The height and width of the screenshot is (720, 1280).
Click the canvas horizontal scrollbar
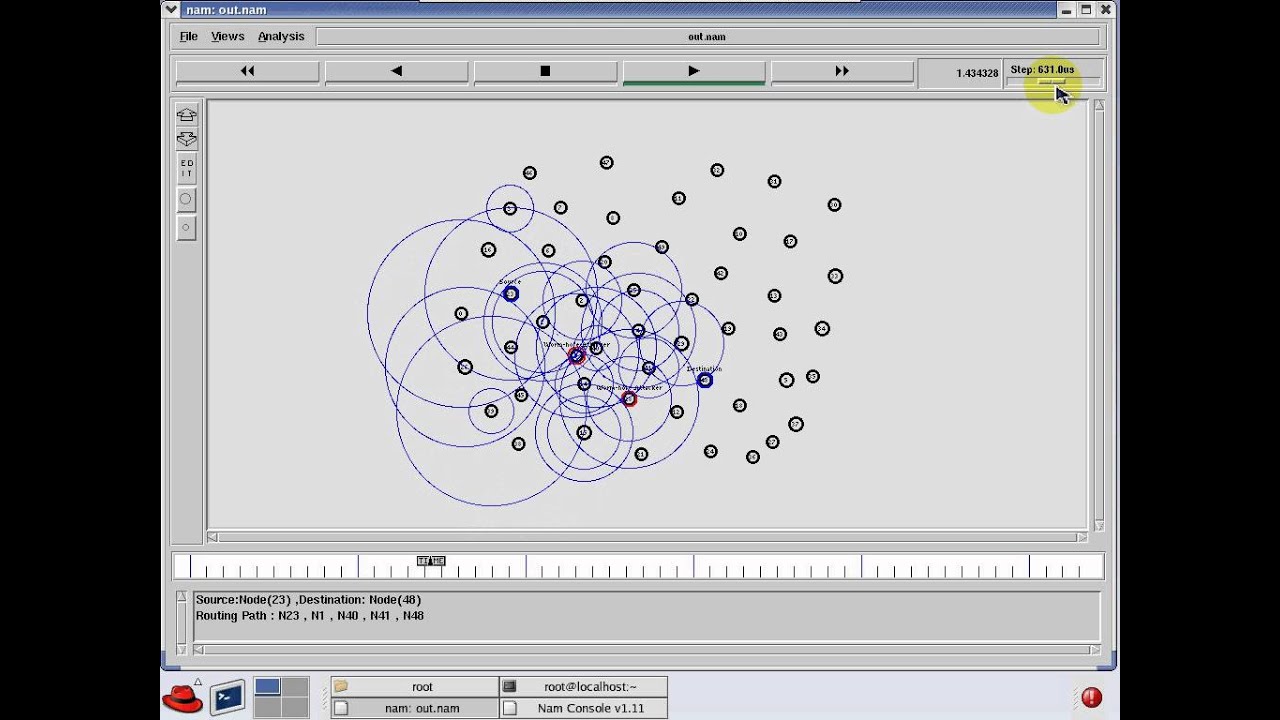click(x=647, y=538)
